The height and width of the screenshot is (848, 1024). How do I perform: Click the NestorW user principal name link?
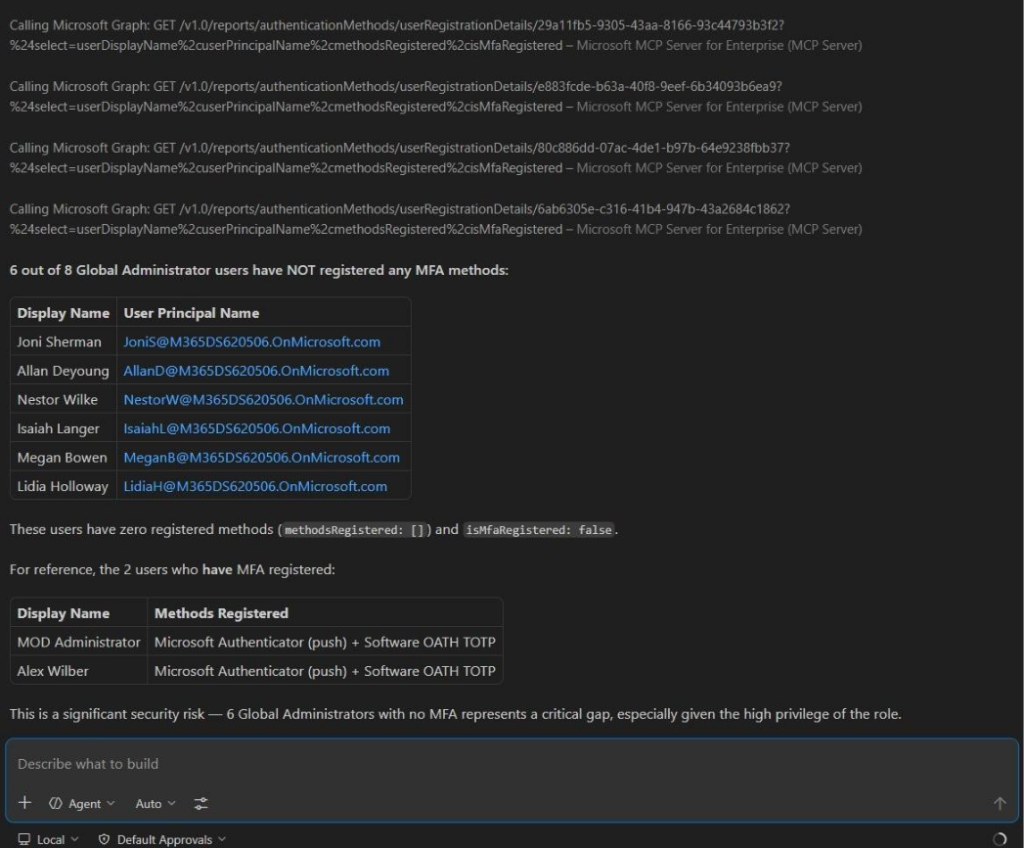[x=263, y=400]
